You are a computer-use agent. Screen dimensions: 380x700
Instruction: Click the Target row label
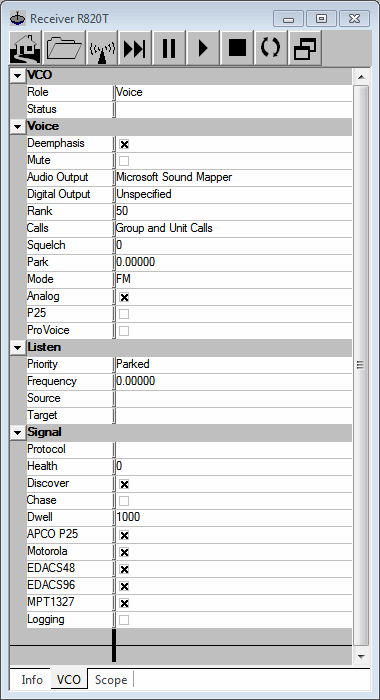click(42, 416)
